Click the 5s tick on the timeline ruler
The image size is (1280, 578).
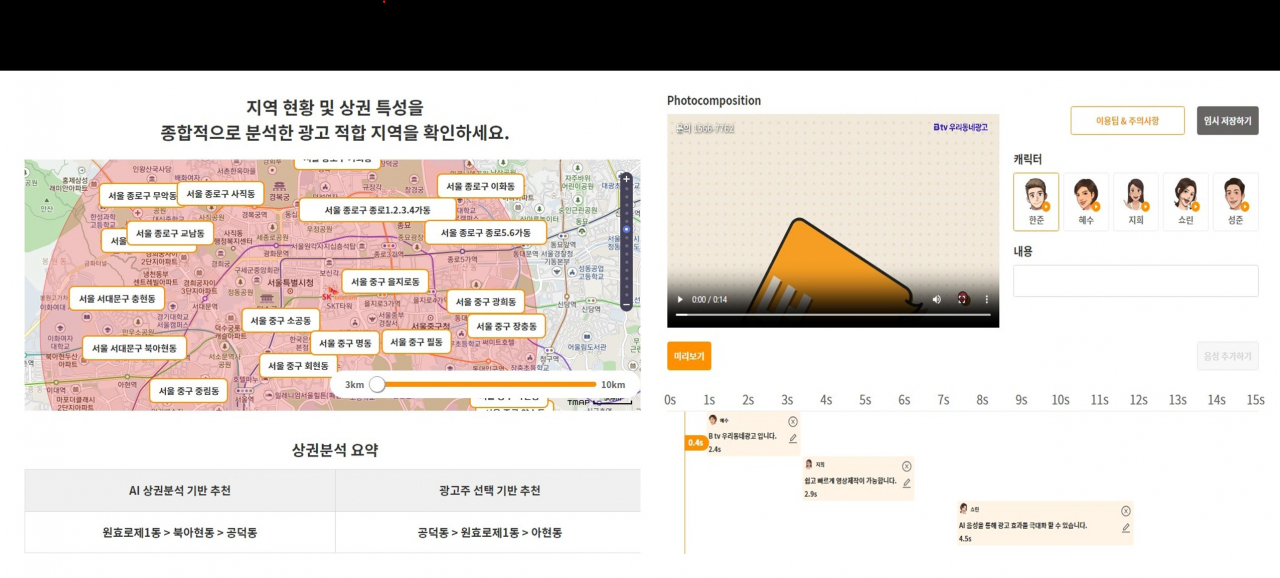pos(865,400)
